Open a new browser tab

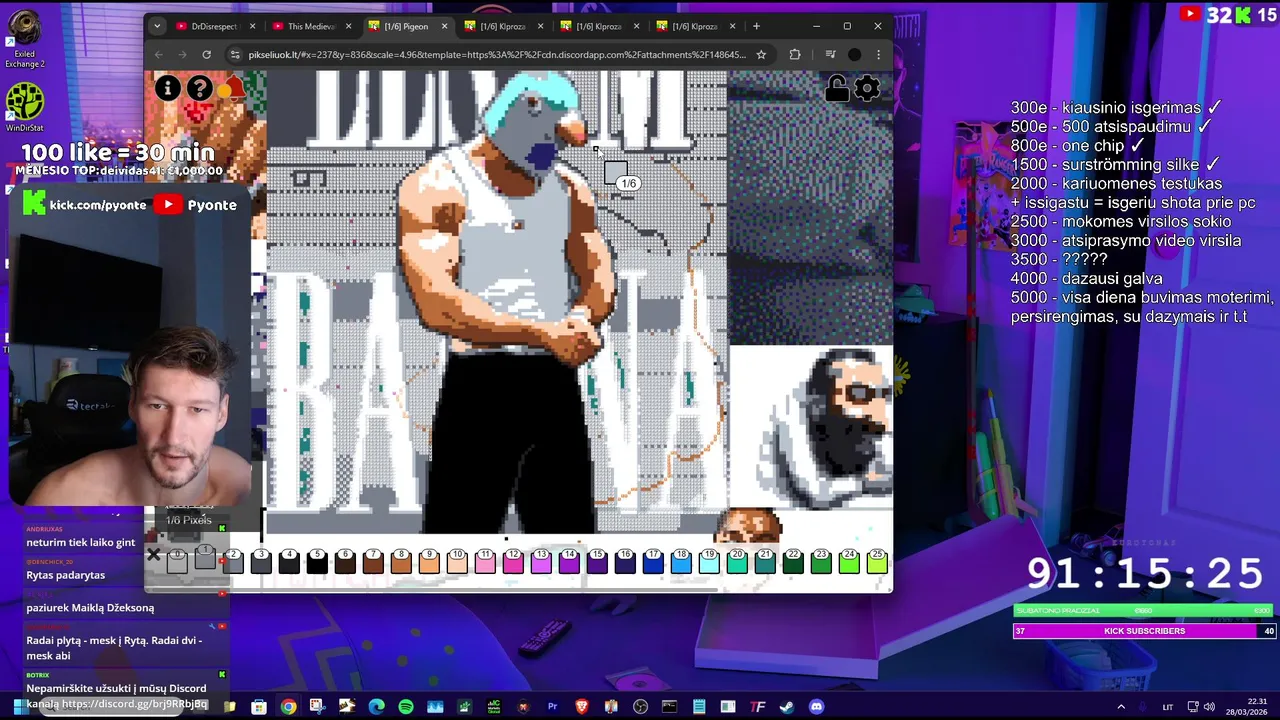756,26
